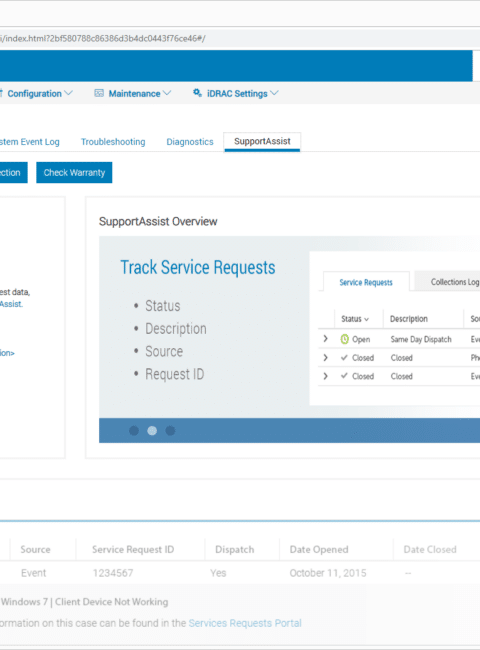
Task: Switch to the Diagnostics tab
Action: click(190, 142)
